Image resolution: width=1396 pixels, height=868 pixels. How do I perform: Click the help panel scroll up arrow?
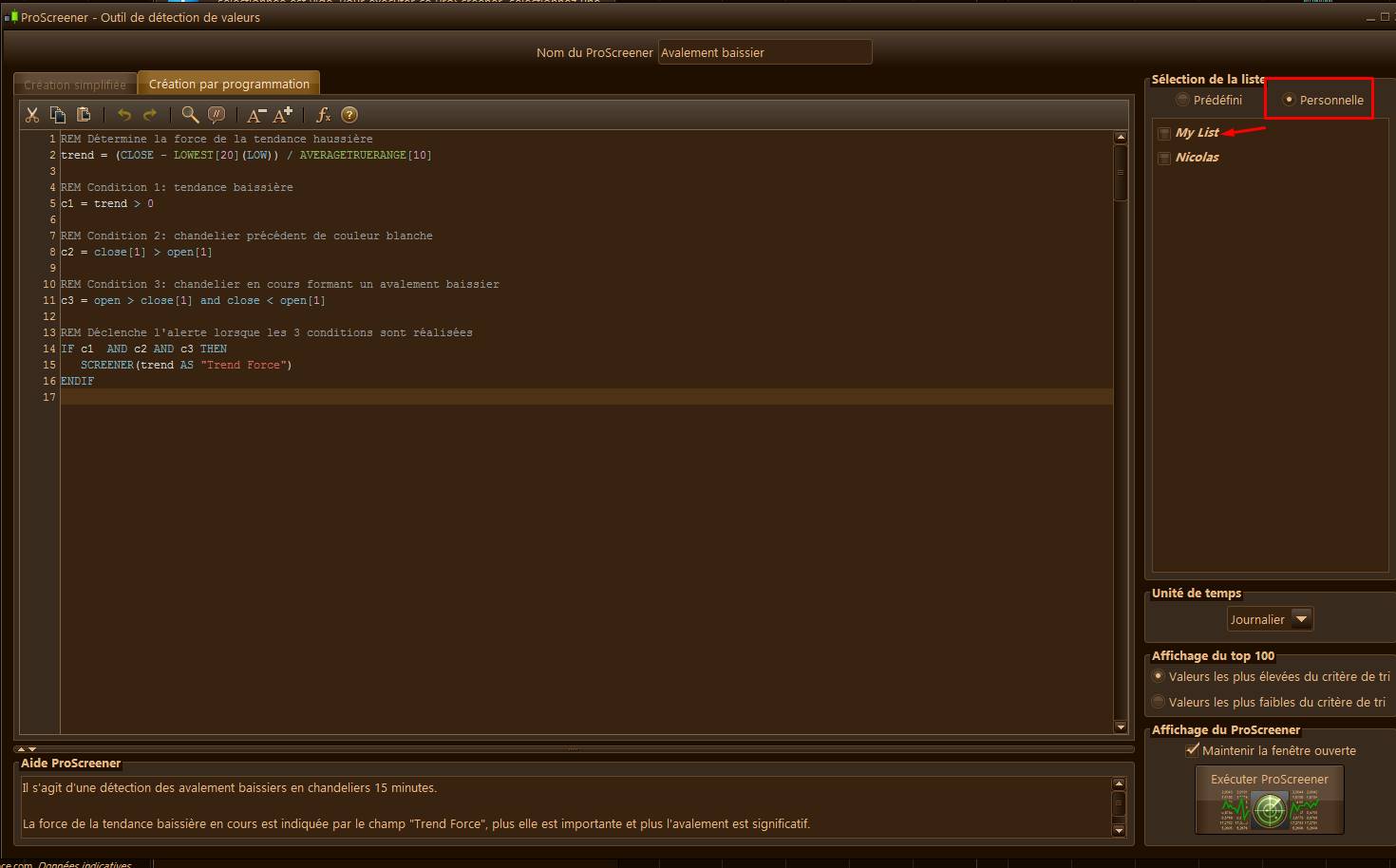(x=1119, y=783)
